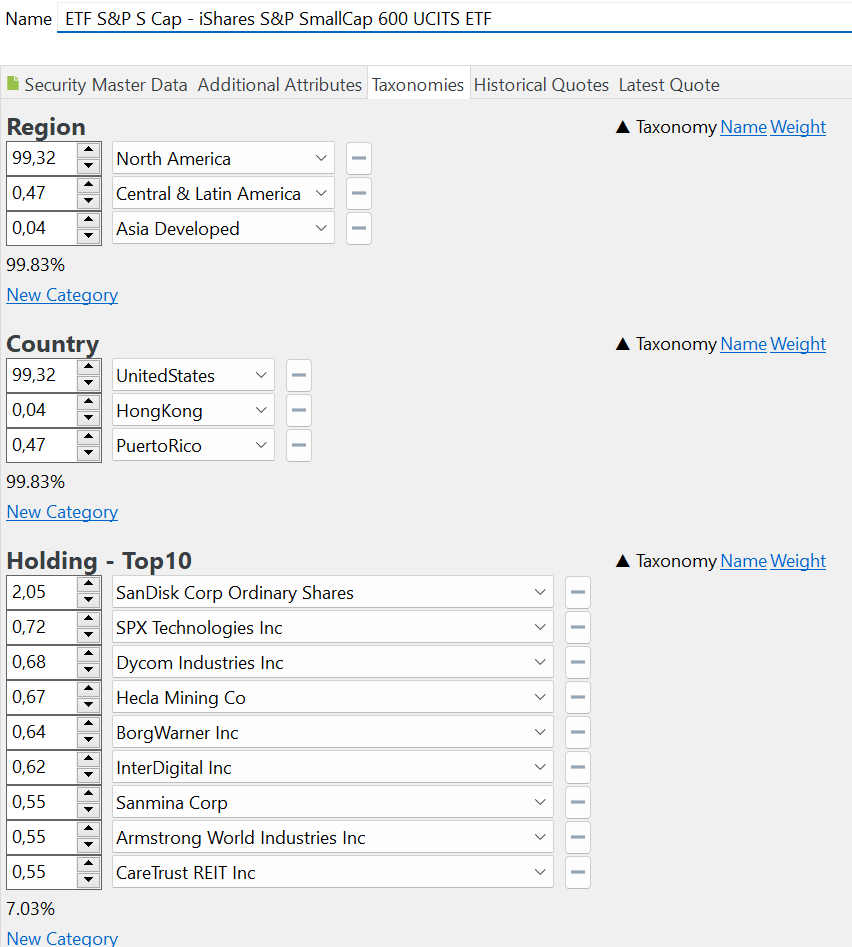Remove the Asia Developed region row
Screen dimensions: 852x947
(359, 229)
